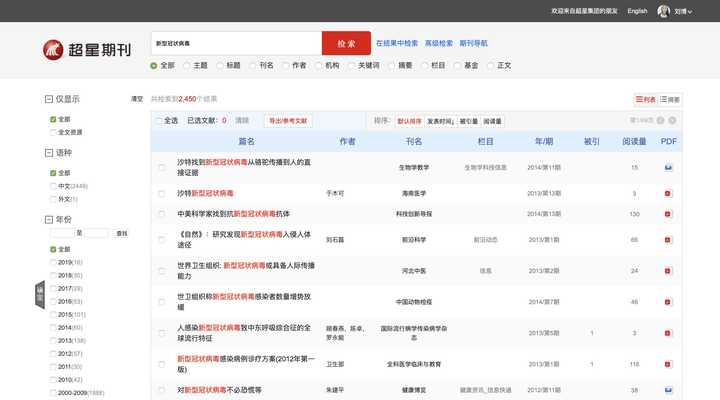
Task: Collapse the 语种 language section
Action: 49,153
